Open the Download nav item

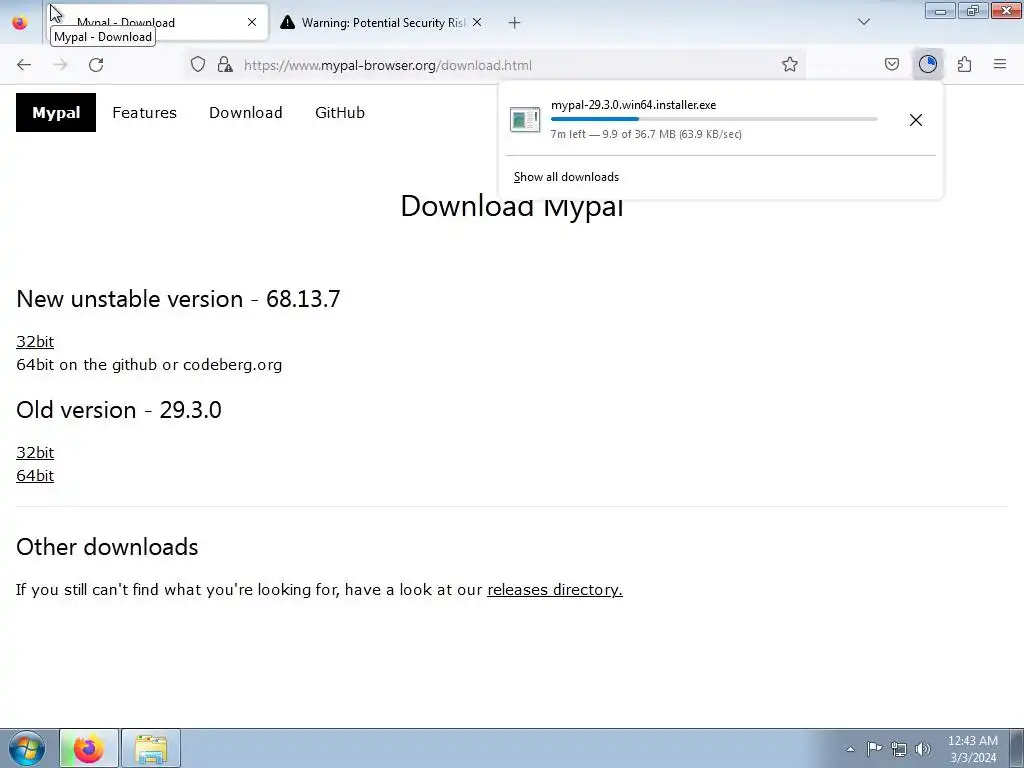click(246, 112)
